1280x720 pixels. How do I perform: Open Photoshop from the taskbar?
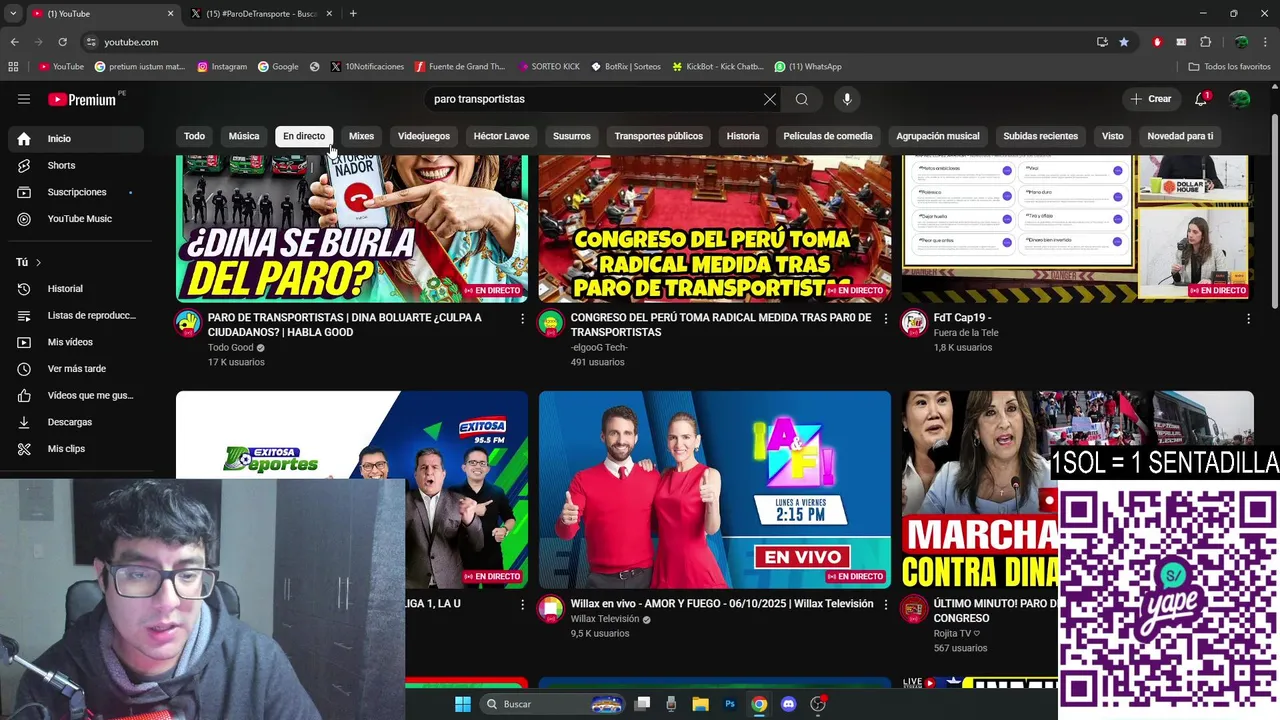pyautogui.click(x=730, y=704)
